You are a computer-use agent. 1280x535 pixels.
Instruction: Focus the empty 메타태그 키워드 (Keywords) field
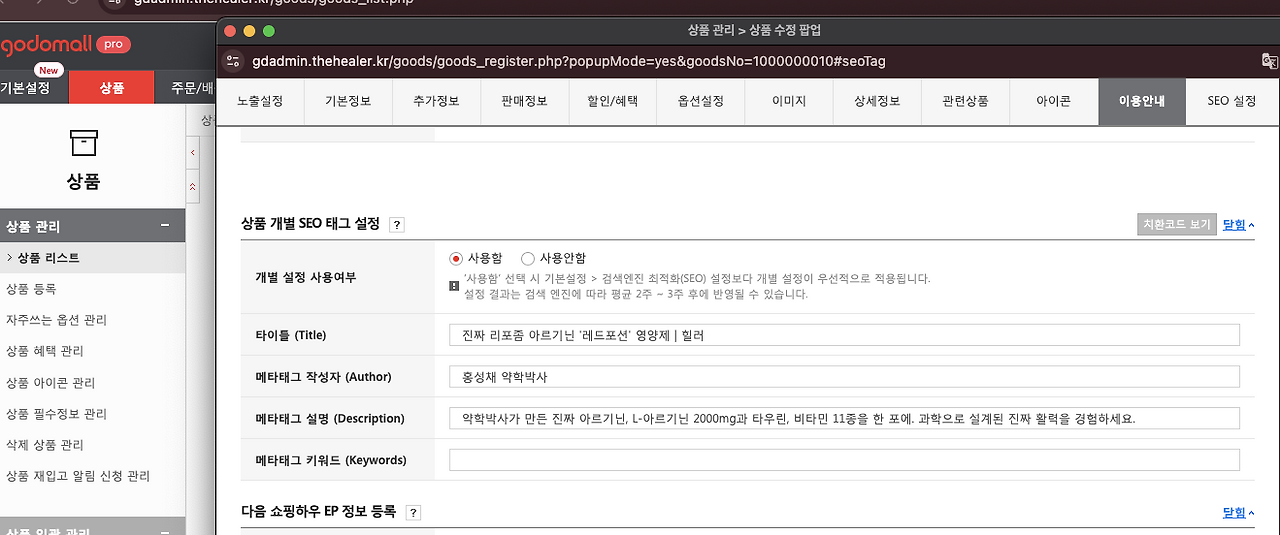click(844, 460)
